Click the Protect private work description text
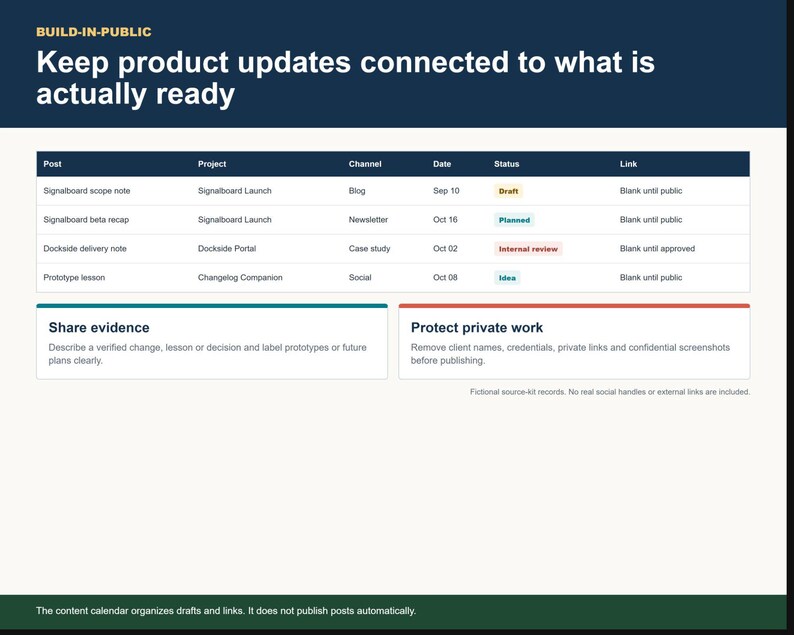 pos(570,354)
